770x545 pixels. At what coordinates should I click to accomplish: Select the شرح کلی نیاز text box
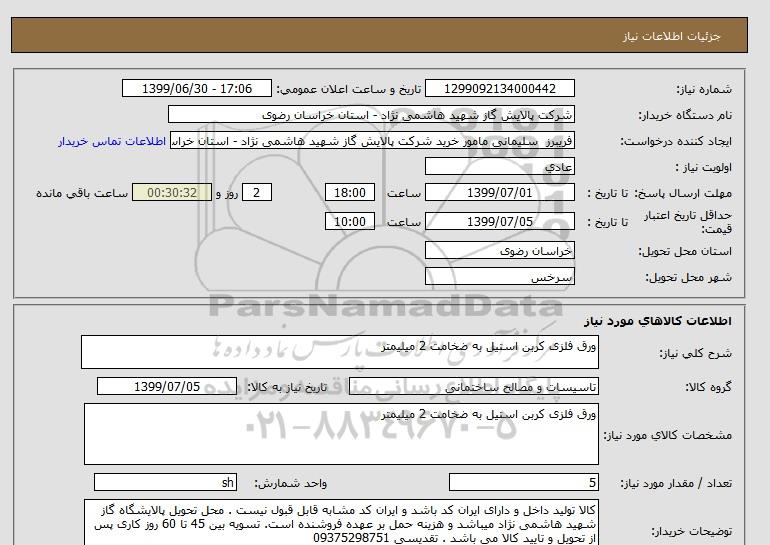(x=340, y=352)
